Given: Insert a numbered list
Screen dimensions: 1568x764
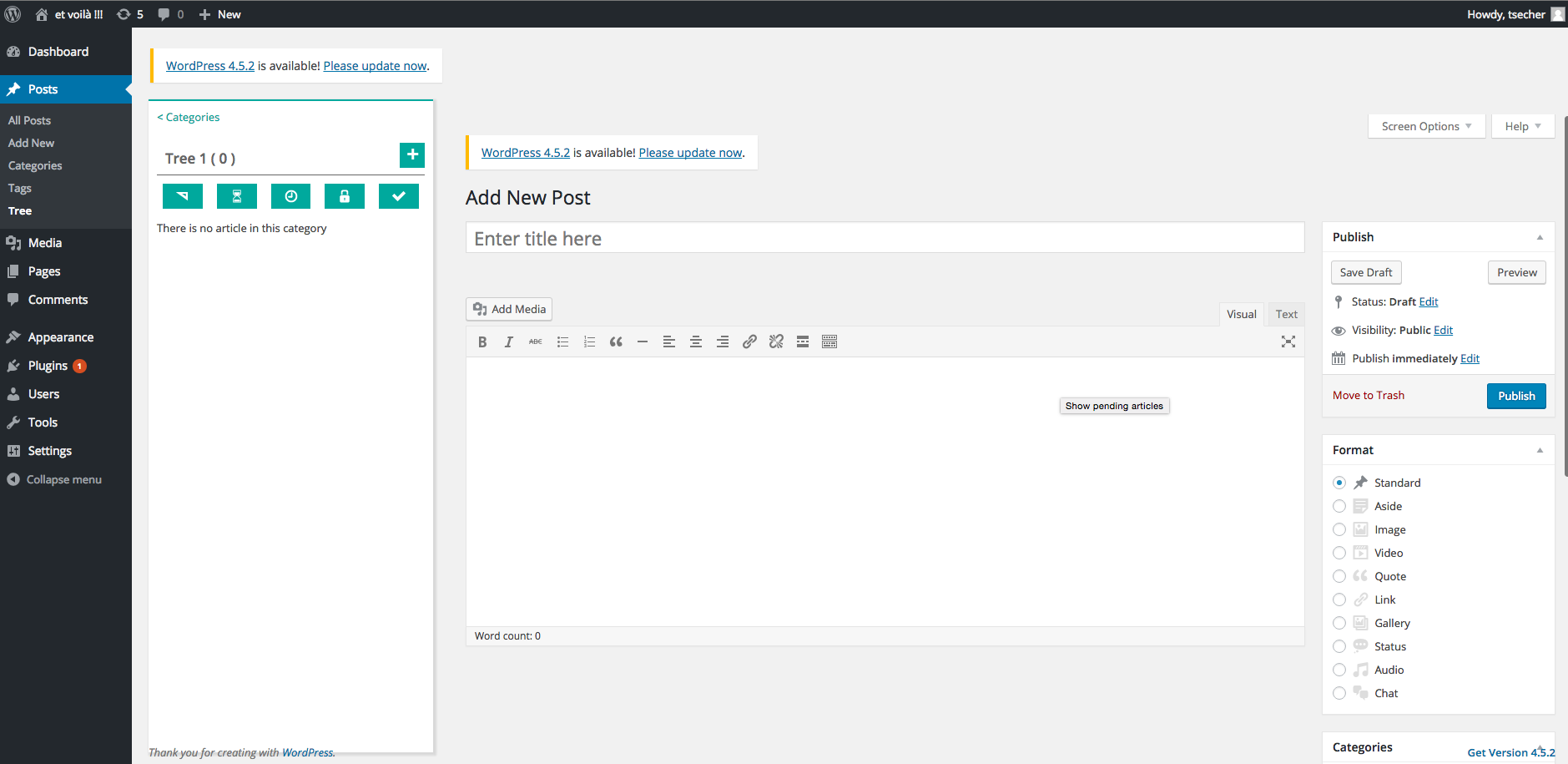Looking at the screenshot, I should tap(589, 342).
